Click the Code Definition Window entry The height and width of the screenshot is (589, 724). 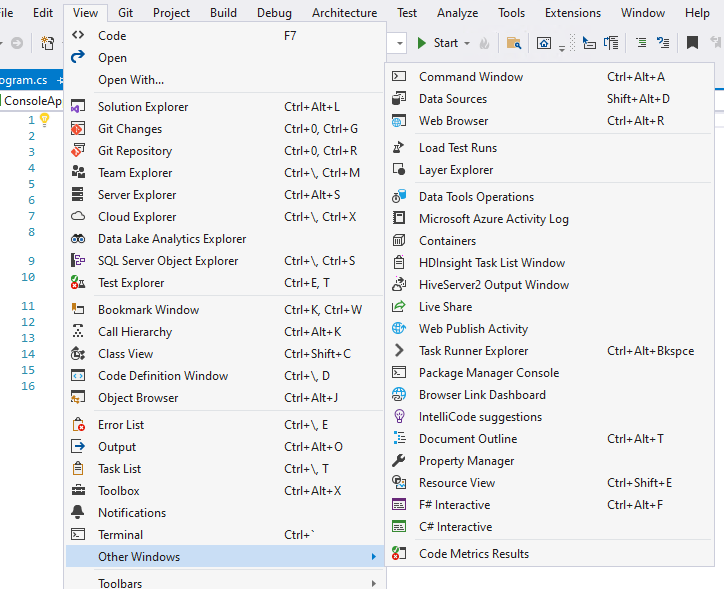[225, 376]
